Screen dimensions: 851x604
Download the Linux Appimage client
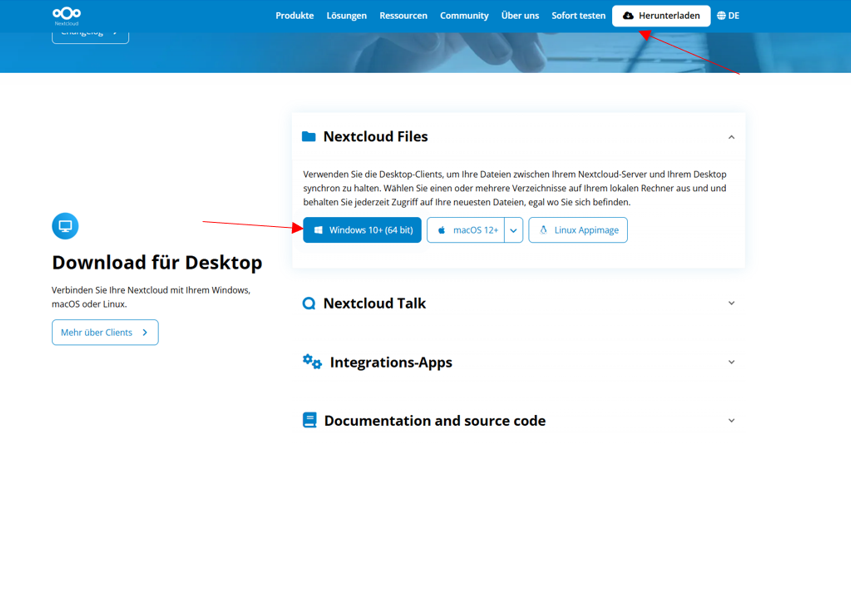(x=578, y=230)
